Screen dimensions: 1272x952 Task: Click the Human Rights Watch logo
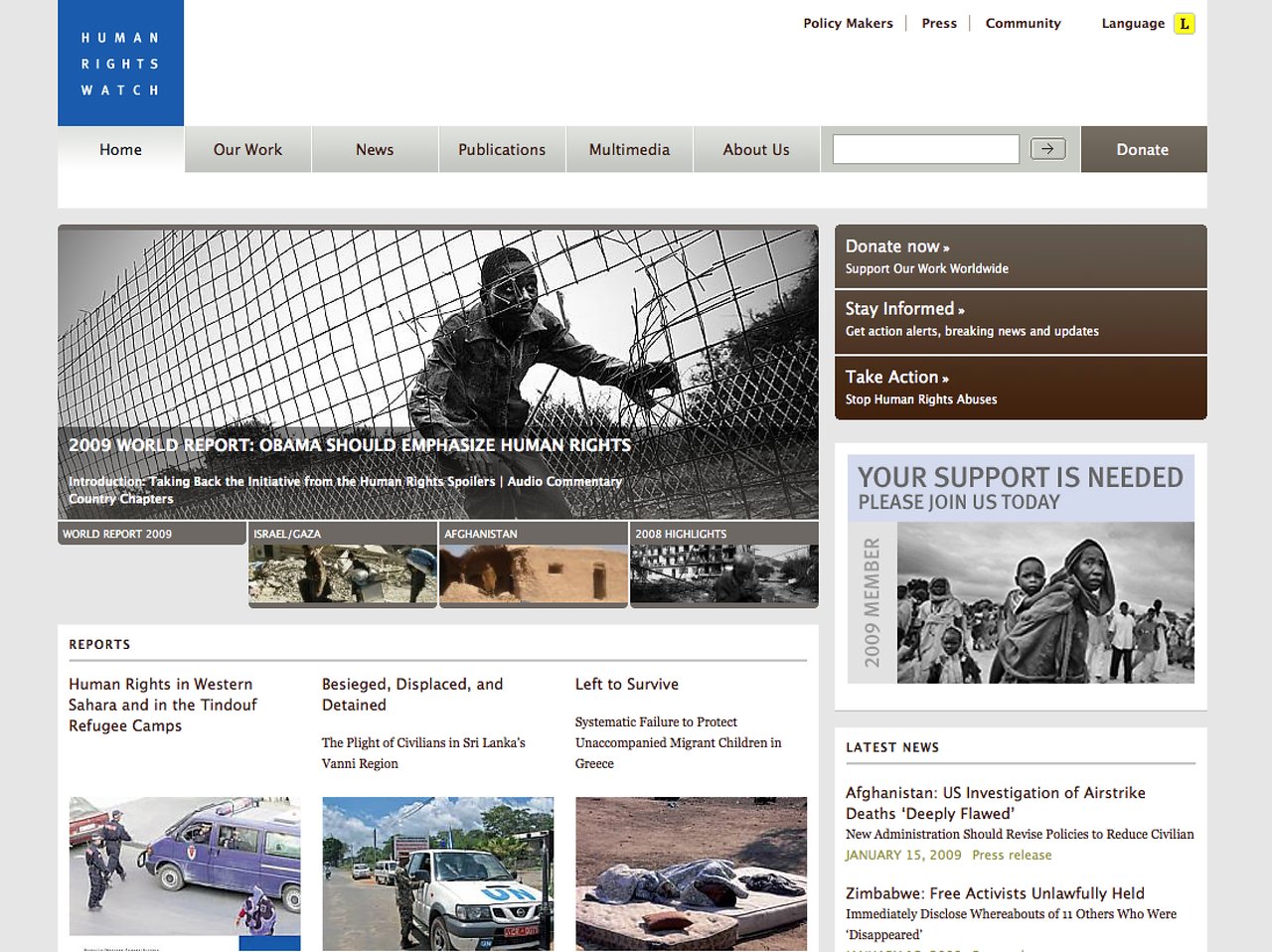coord(120,62)
